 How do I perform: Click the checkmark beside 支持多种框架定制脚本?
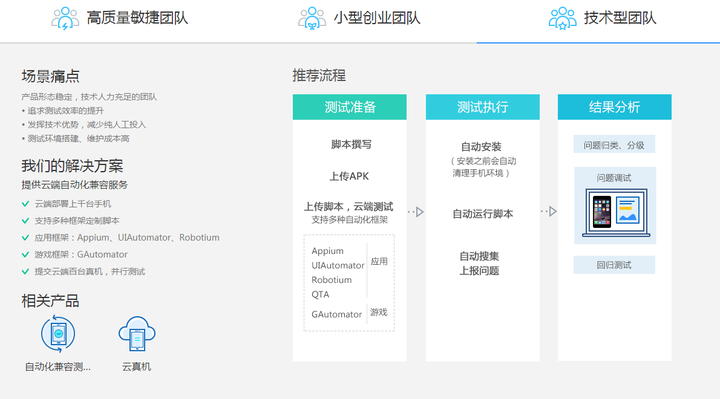25,221
